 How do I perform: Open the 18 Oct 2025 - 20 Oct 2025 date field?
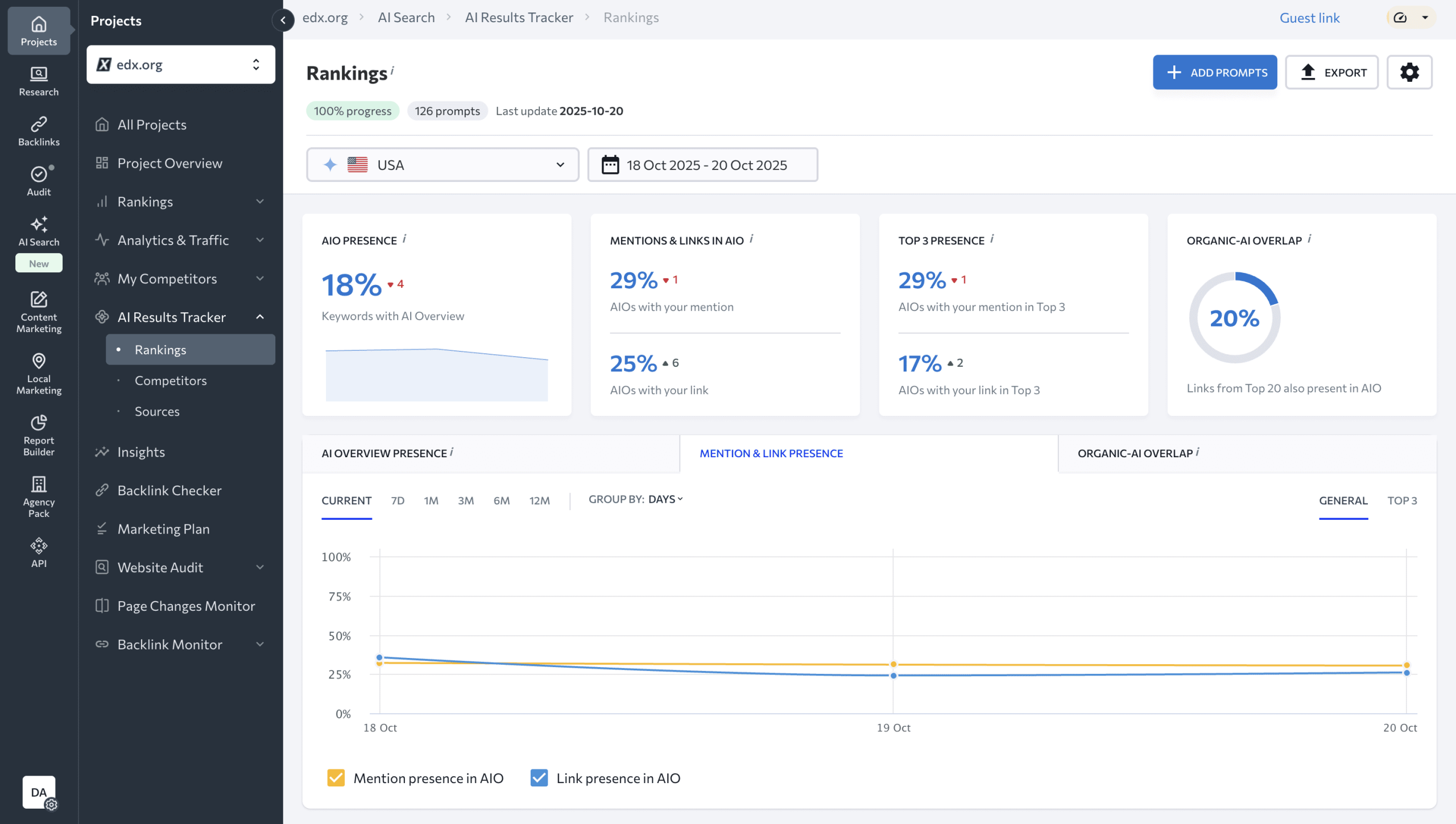[x=703, y=165]
